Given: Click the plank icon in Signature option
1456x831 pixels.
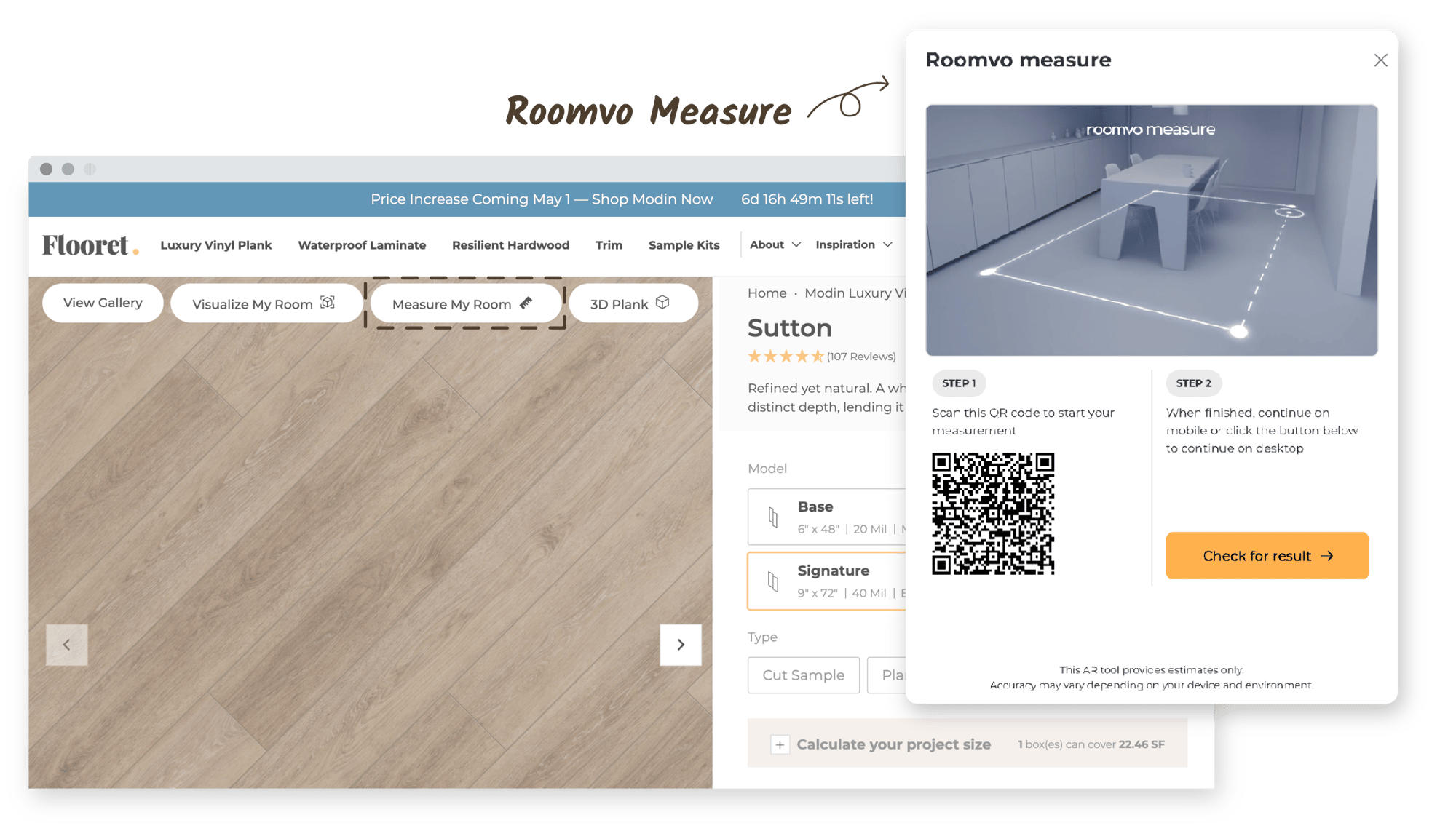Looking at the screenshot, I should coord(773,581).
